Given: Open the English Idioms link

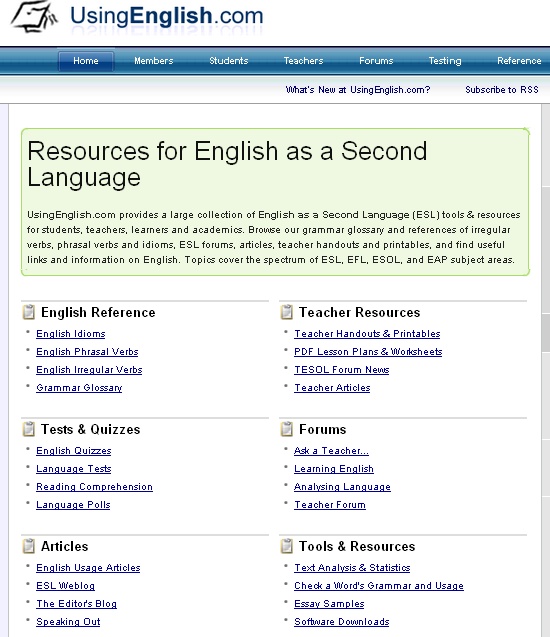Looking at the screenshot, I should [x=71, y=334].
